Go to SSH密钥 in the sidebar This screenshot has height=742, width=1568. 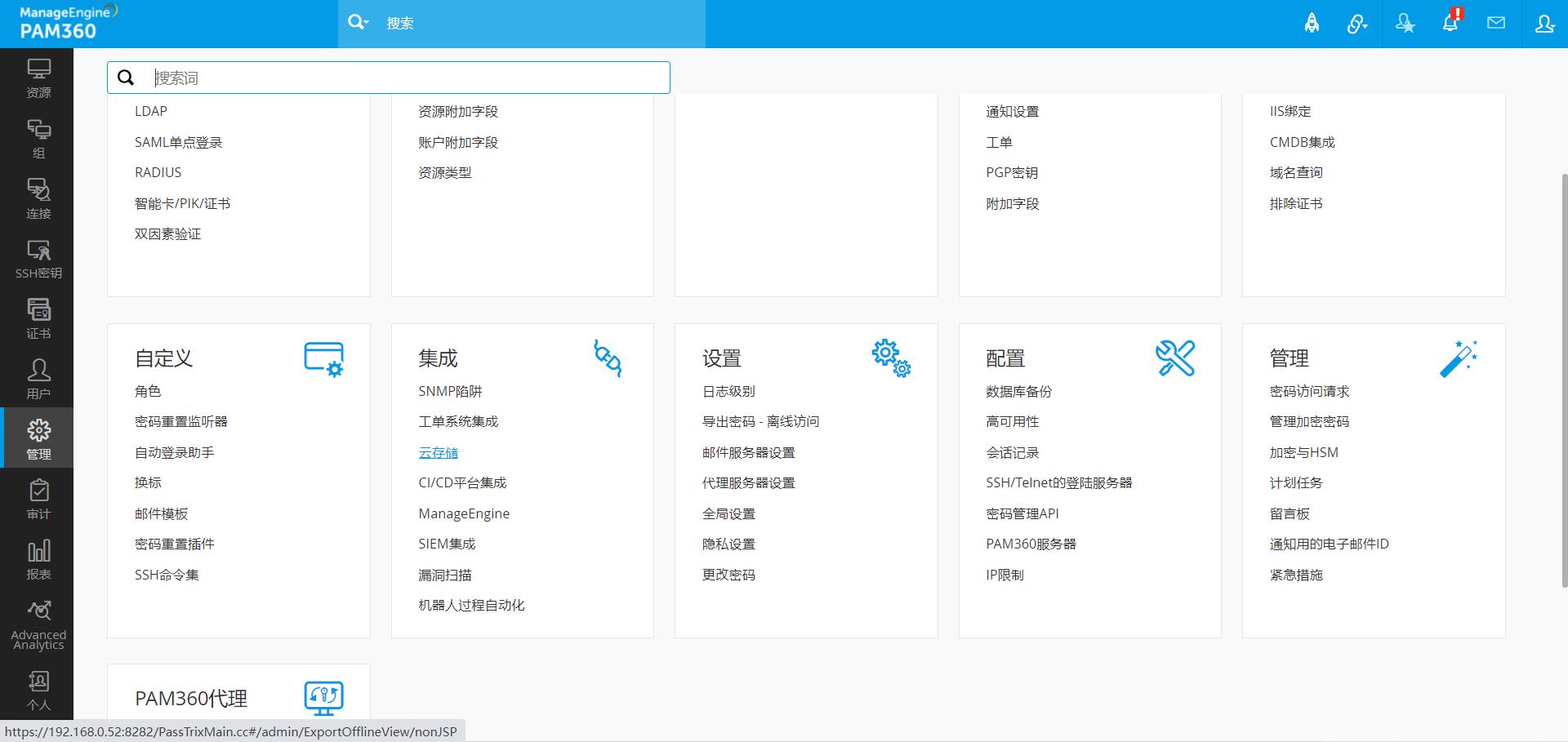[x=38, y=260]
